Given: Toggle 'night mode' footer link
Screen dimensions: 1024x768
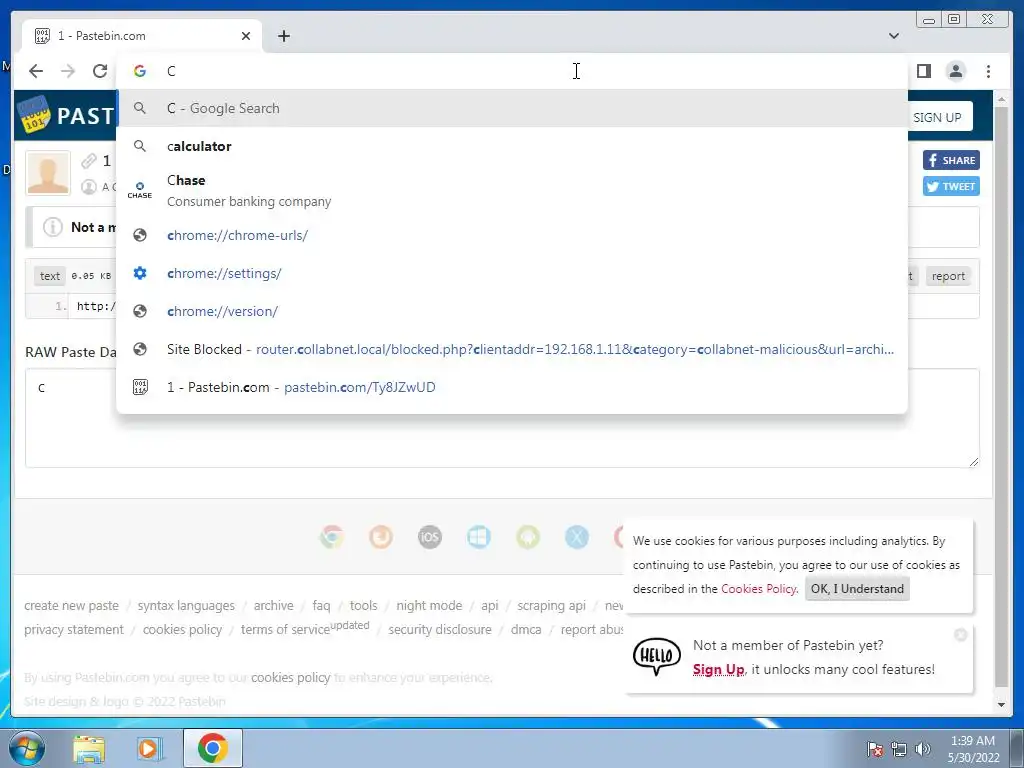Looking at the screenshot, I should click(x=429, y=605).
